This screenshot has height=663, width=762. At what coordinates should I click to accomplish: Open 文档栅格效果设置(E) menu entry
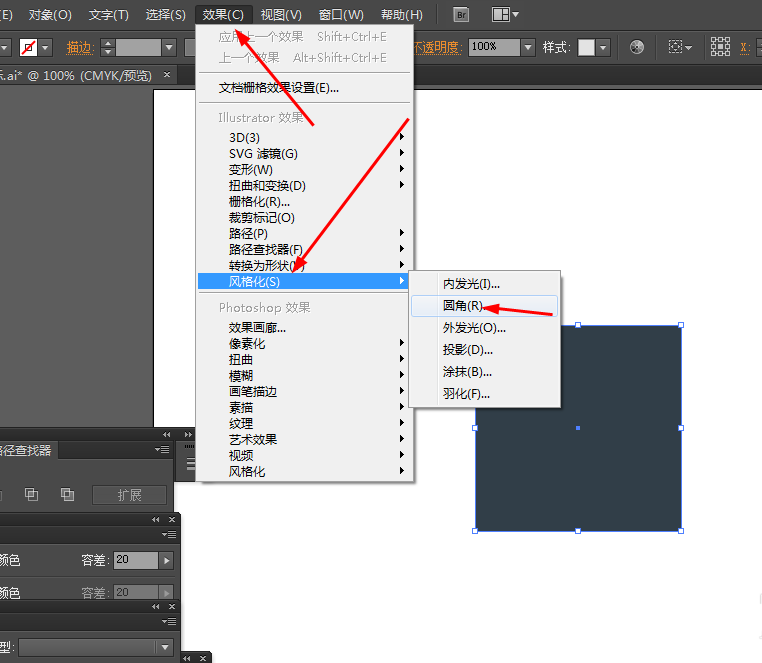pos(279,87)
